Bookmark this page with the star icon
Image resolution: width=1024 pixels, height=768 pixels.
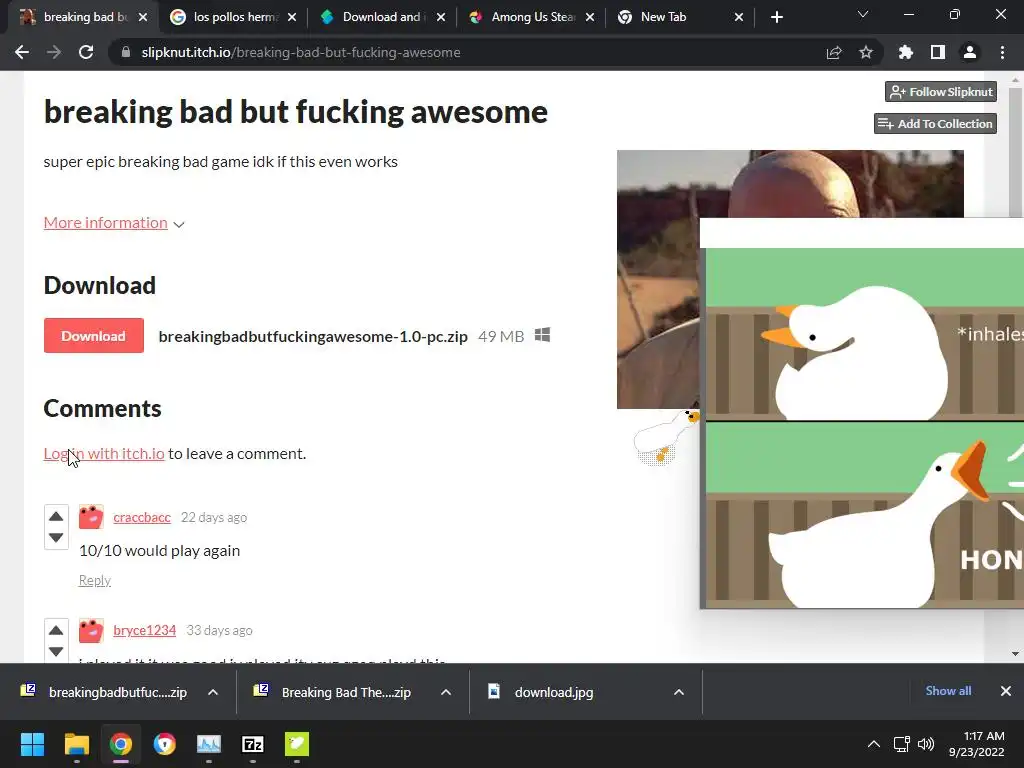point(866,52)
